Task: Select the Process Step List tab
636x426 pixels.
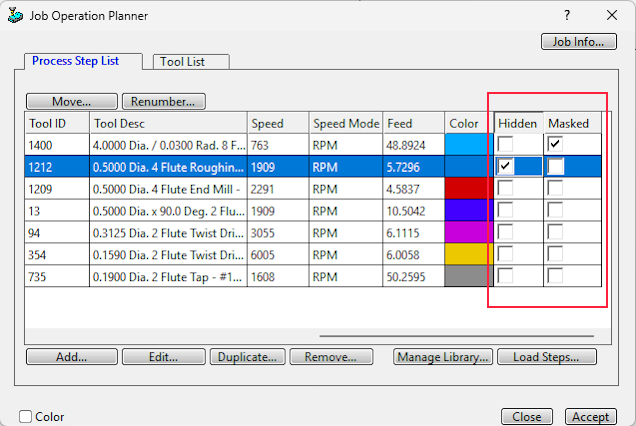Action: [x=83, y=61]
